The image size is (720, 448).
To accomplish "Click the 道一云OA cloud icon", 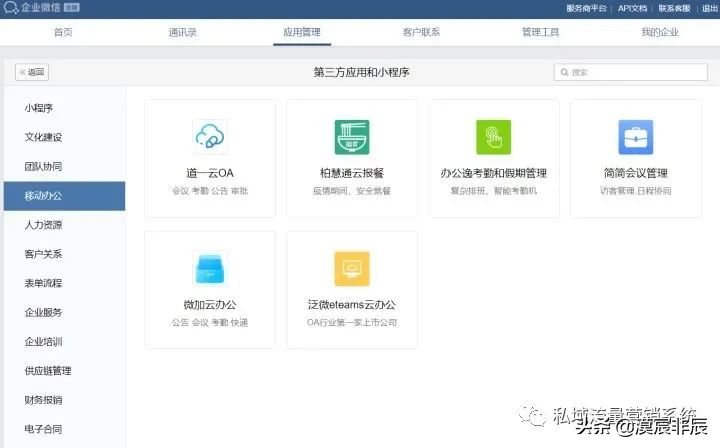I will tap(210, 137).
